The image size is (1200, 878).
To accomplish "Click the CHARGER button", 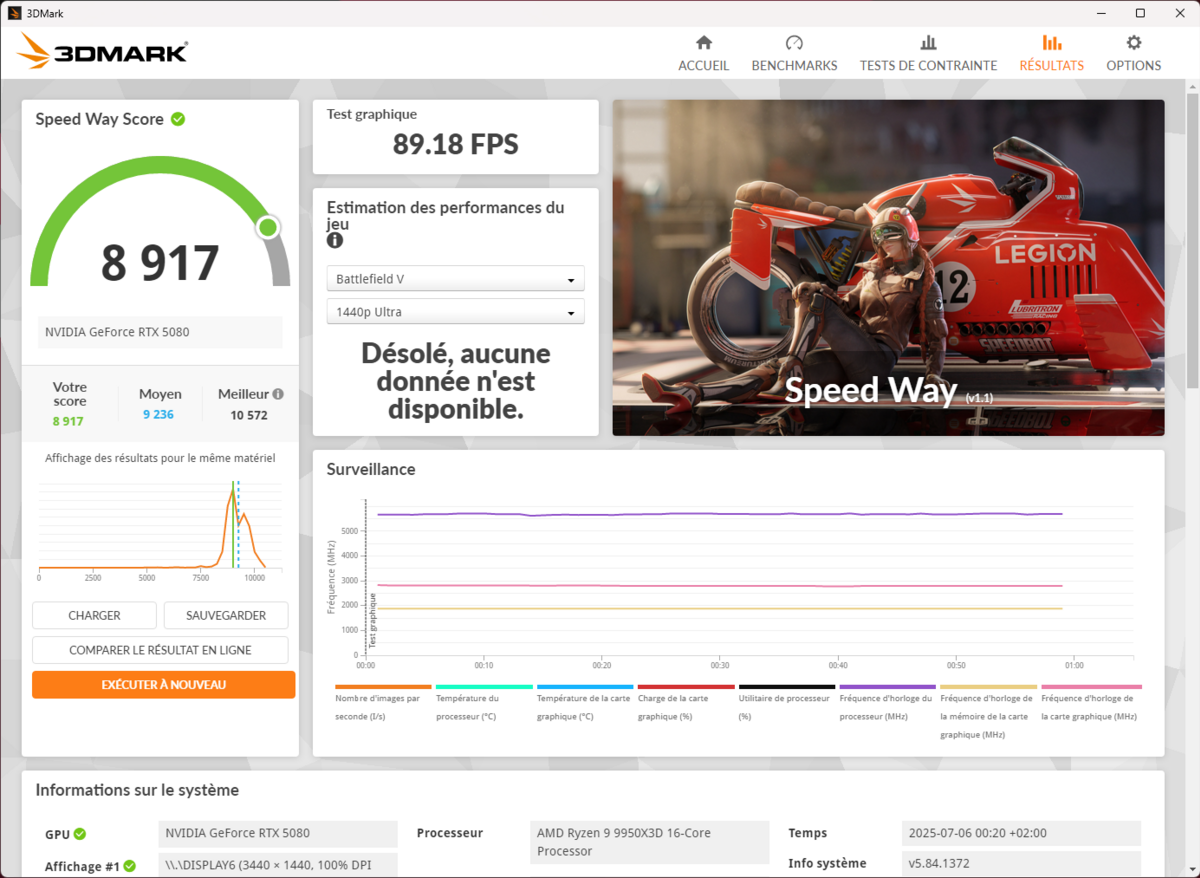I will click(x=94, y=616).
